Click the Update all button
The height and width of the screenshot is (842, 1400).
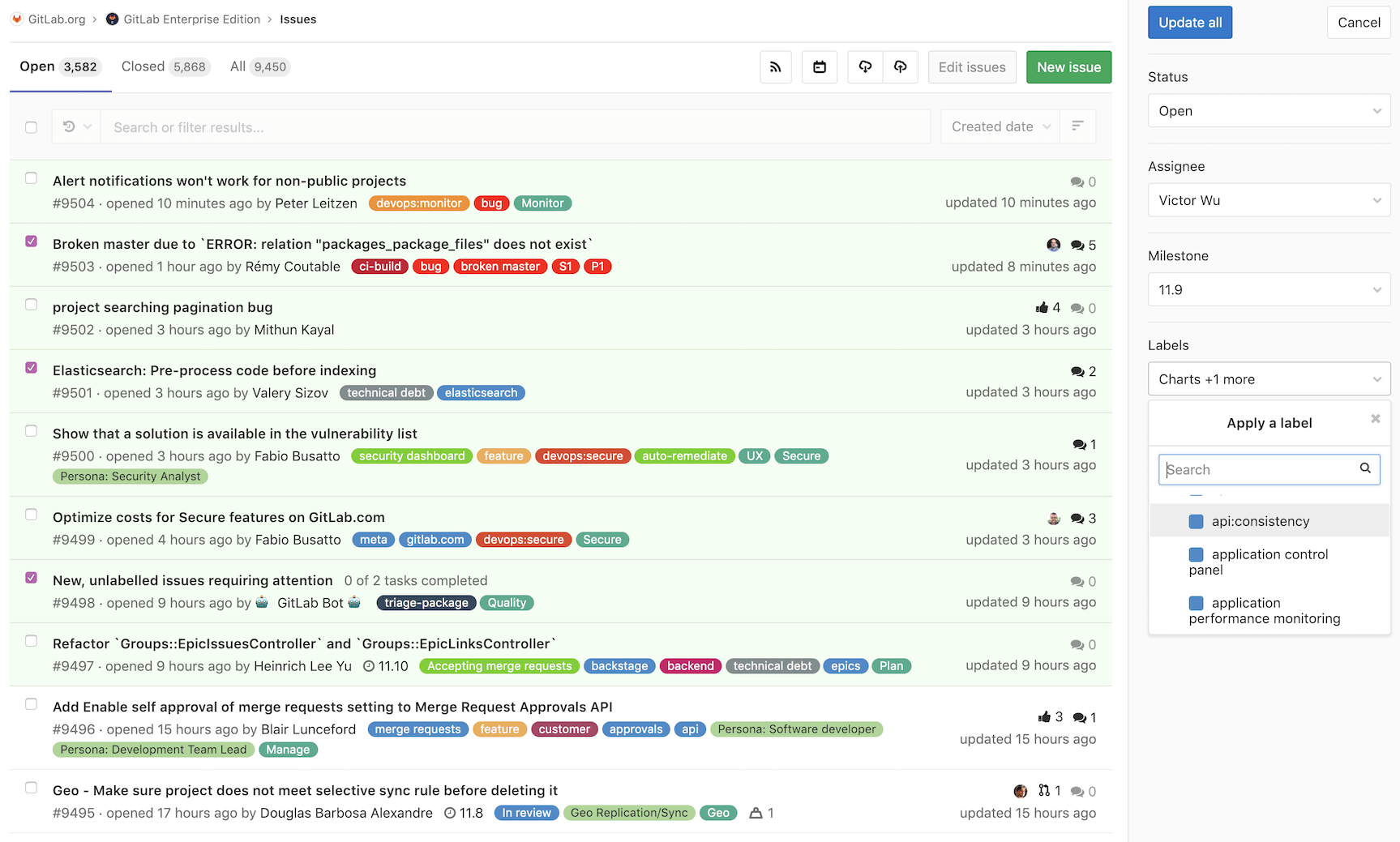tap(1190, 23)
